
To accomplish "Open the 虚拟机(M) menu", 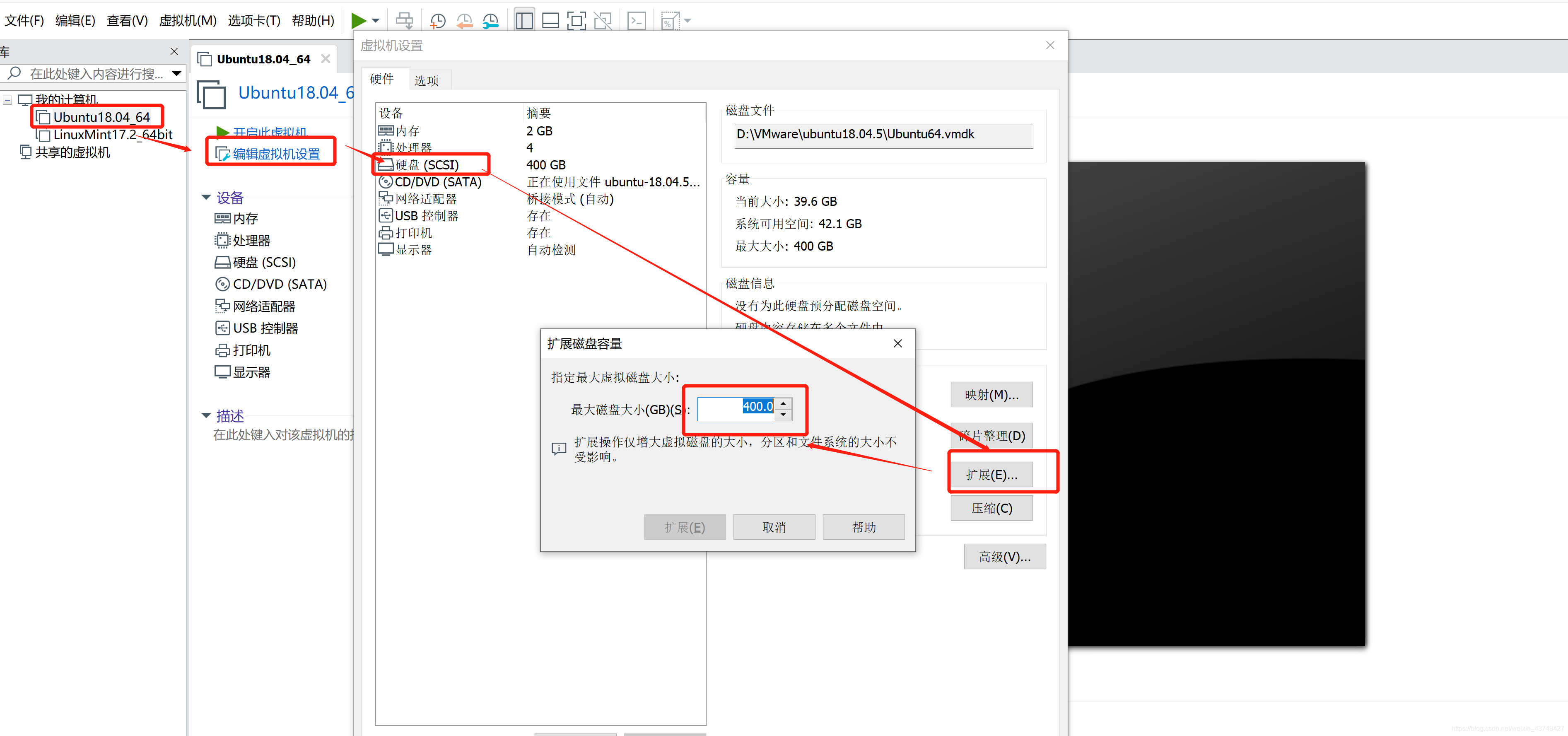I will click(188, 21).
